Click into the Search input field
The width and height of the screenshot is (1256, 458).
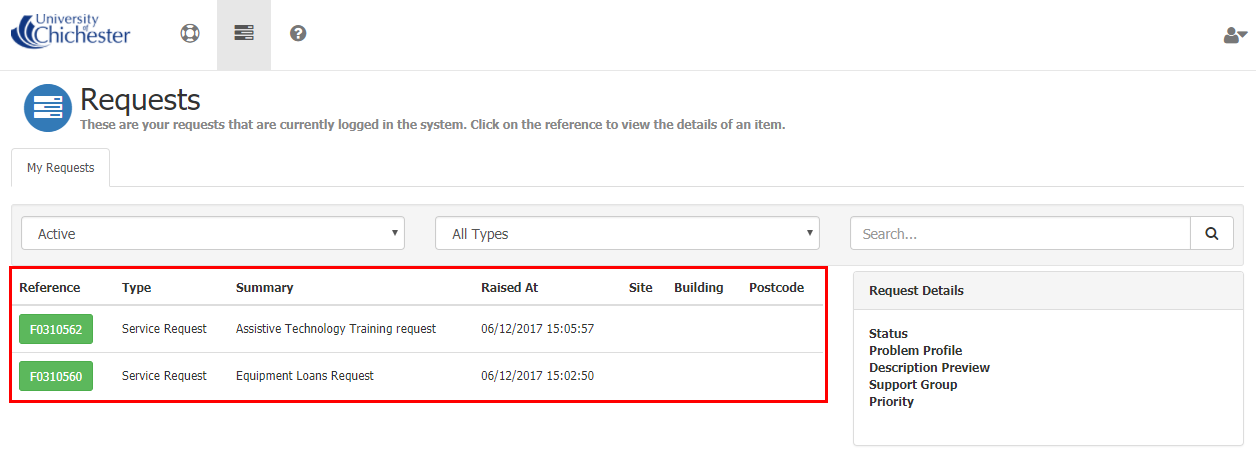pos(1020,233)
